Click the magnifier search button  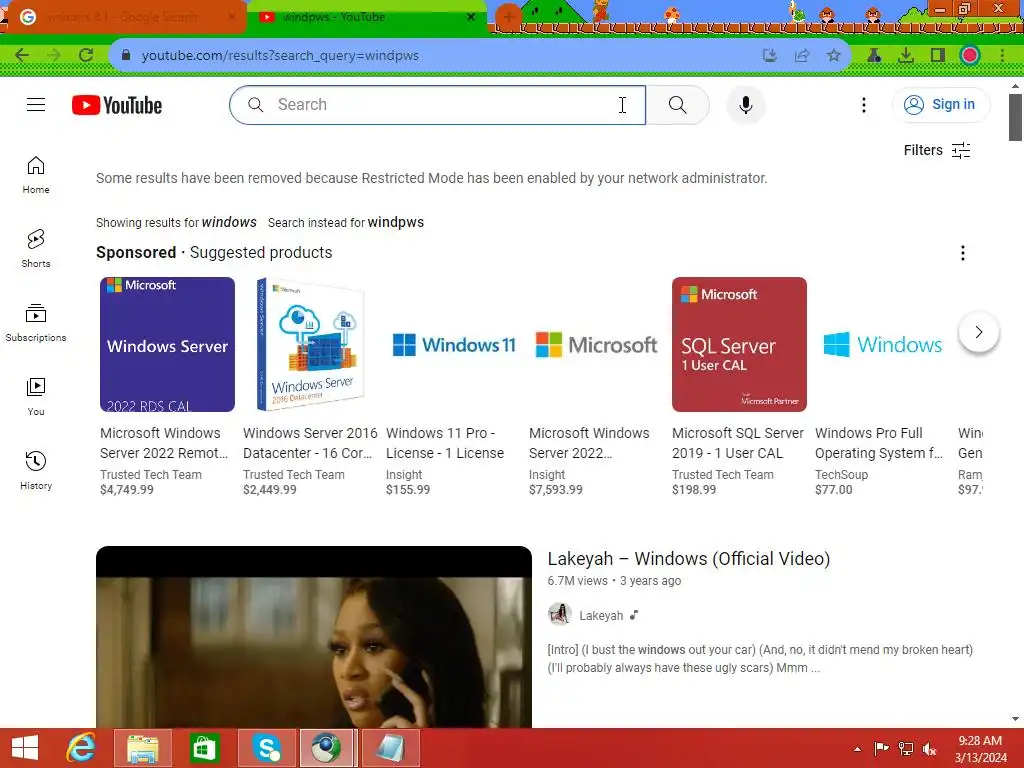pyautogui.click(x=677, y=104)
